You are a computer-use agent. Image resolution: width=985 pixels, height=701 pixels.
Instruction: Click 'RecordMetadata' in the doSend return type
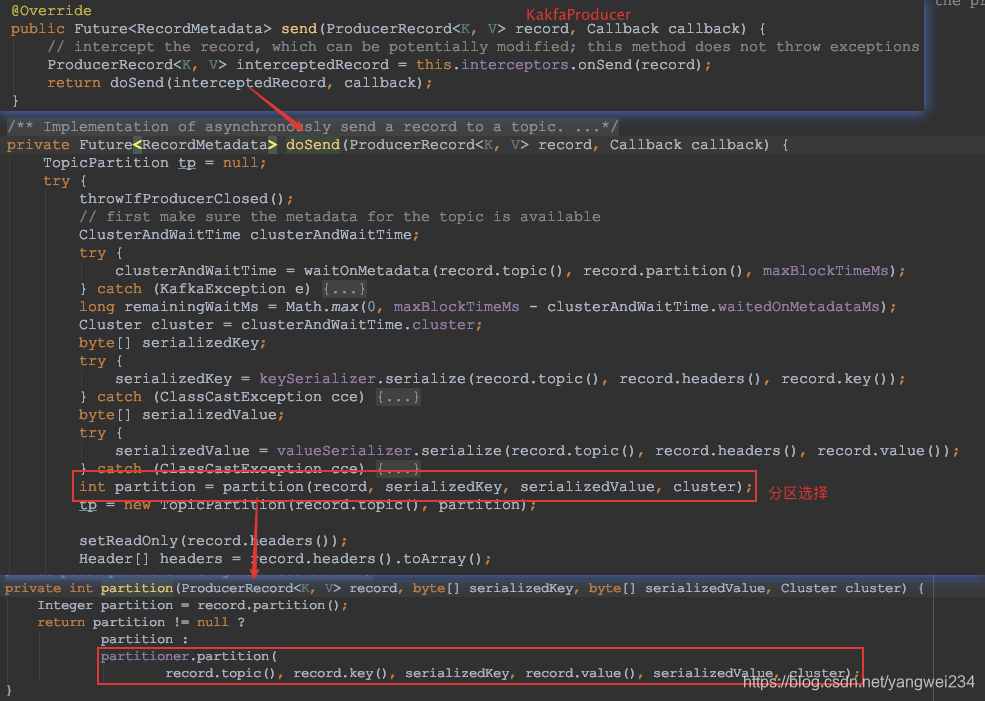coord(205,145)
